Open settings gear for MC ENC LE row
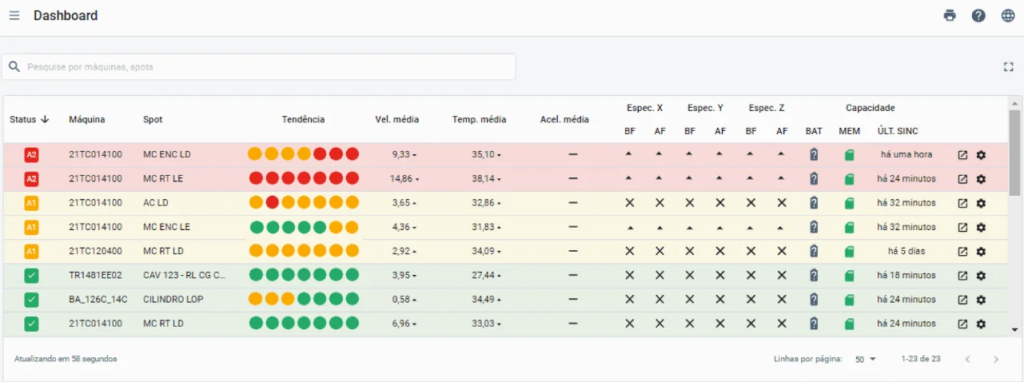1024x382 pixels. [980, 227]
